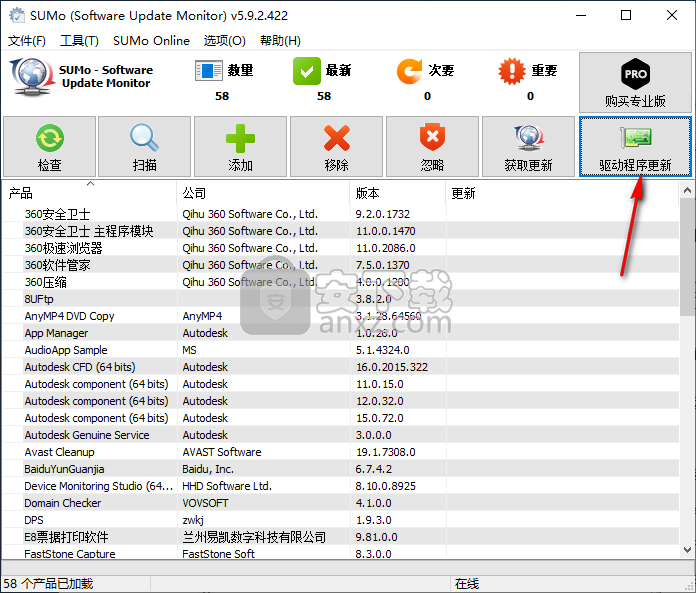Click the 扫描 (Scan) magnifier button
696x593 pixels.
coord(144,146)
